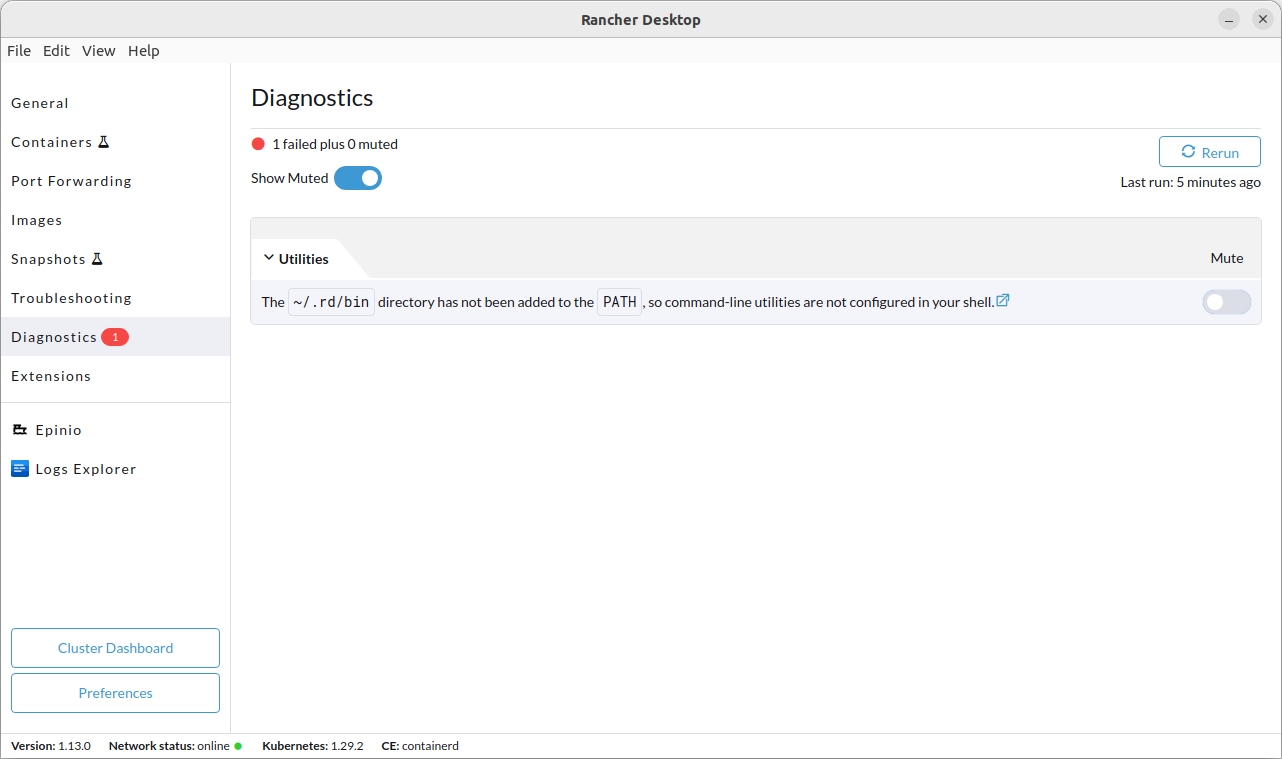Click the green network online indicator
This screenshot has width=1282, height=759.
point(238,746)
